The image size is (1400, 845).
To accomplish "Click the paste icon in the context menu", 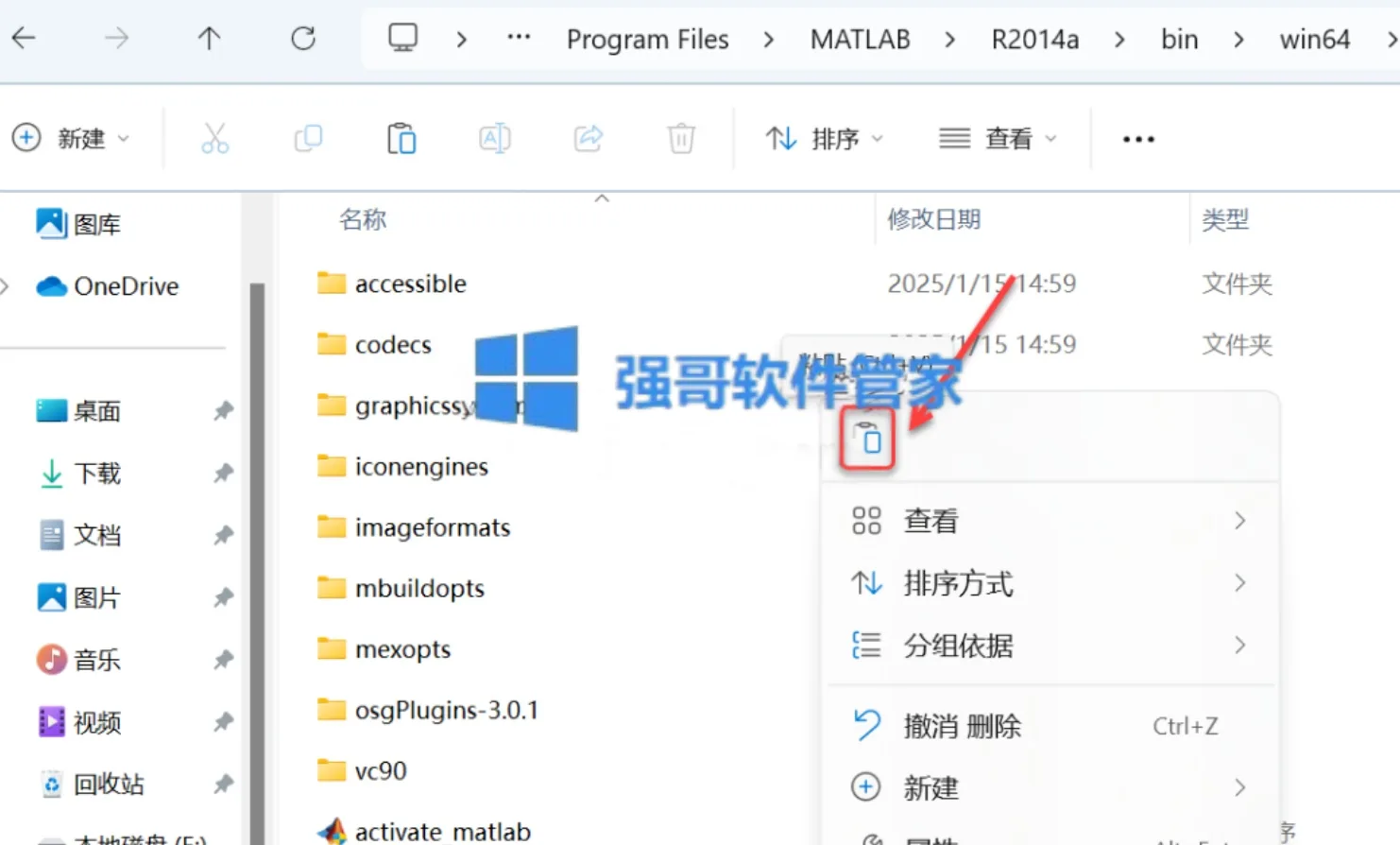I will [x=867, y=439].
